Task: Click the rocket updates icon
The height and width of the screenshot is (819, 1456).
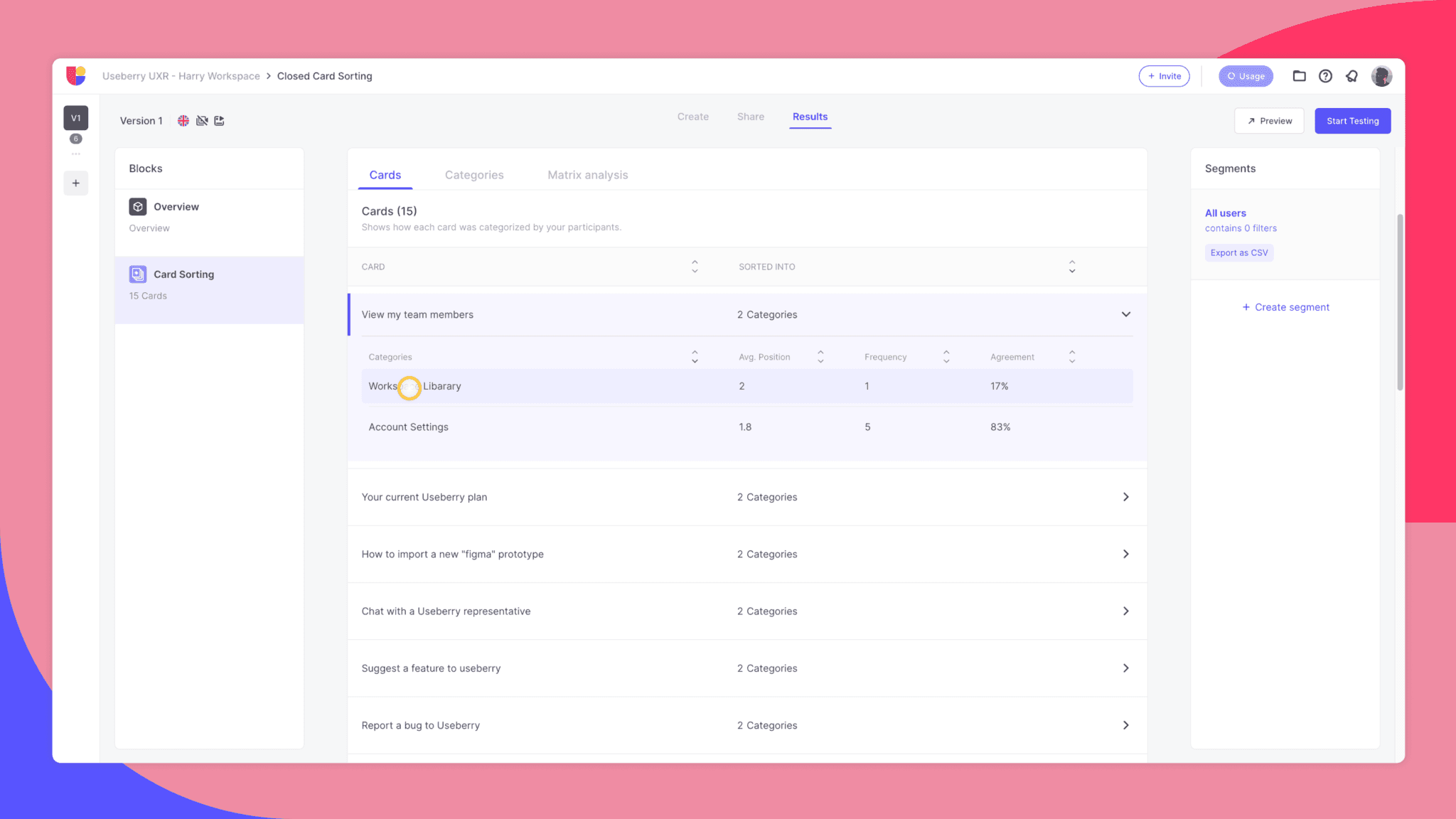Action: [1351, 76]
